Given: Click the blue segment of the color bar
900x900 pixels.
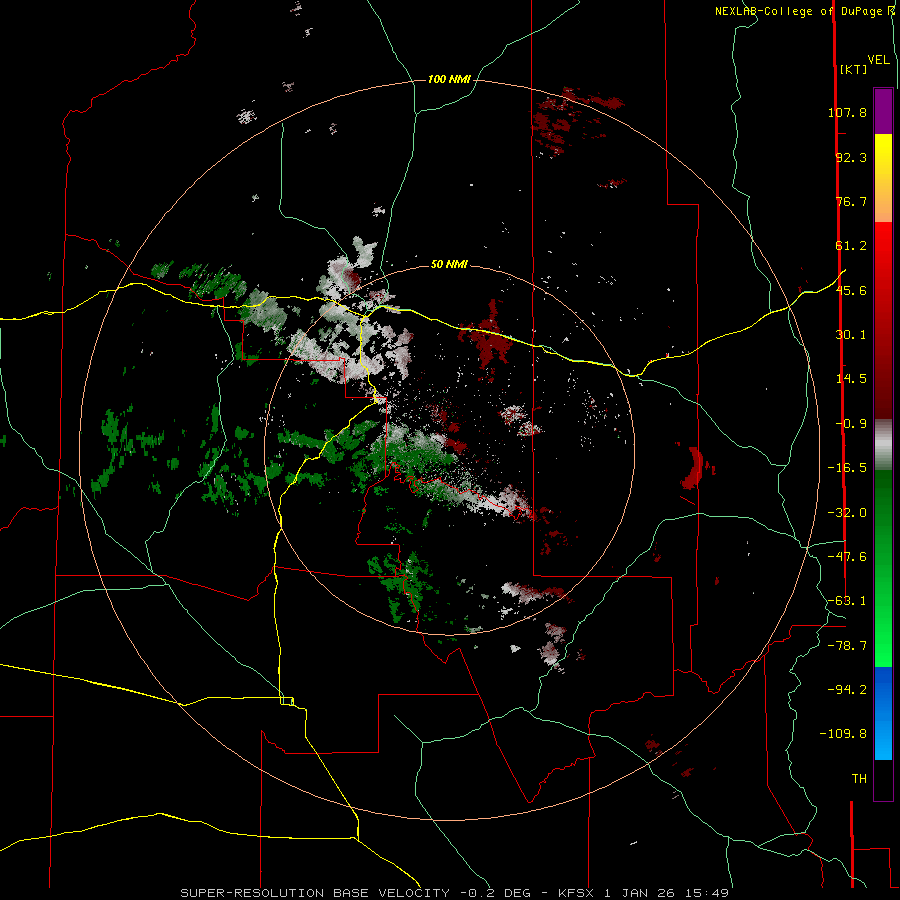Looking at the screenshot, I should [x=883, y=713].
